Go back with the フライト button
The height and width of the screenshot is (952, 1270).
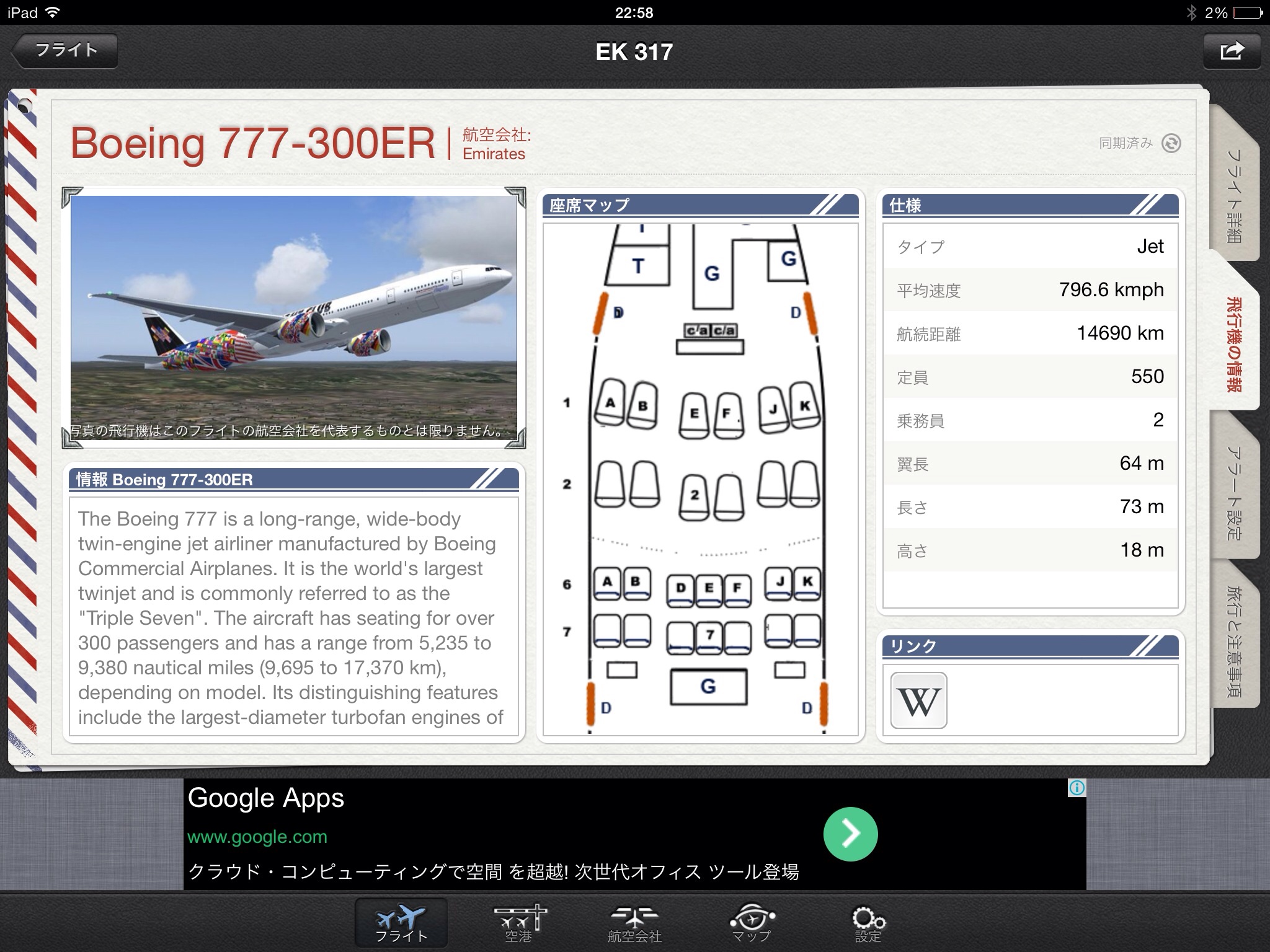[65, 50]
